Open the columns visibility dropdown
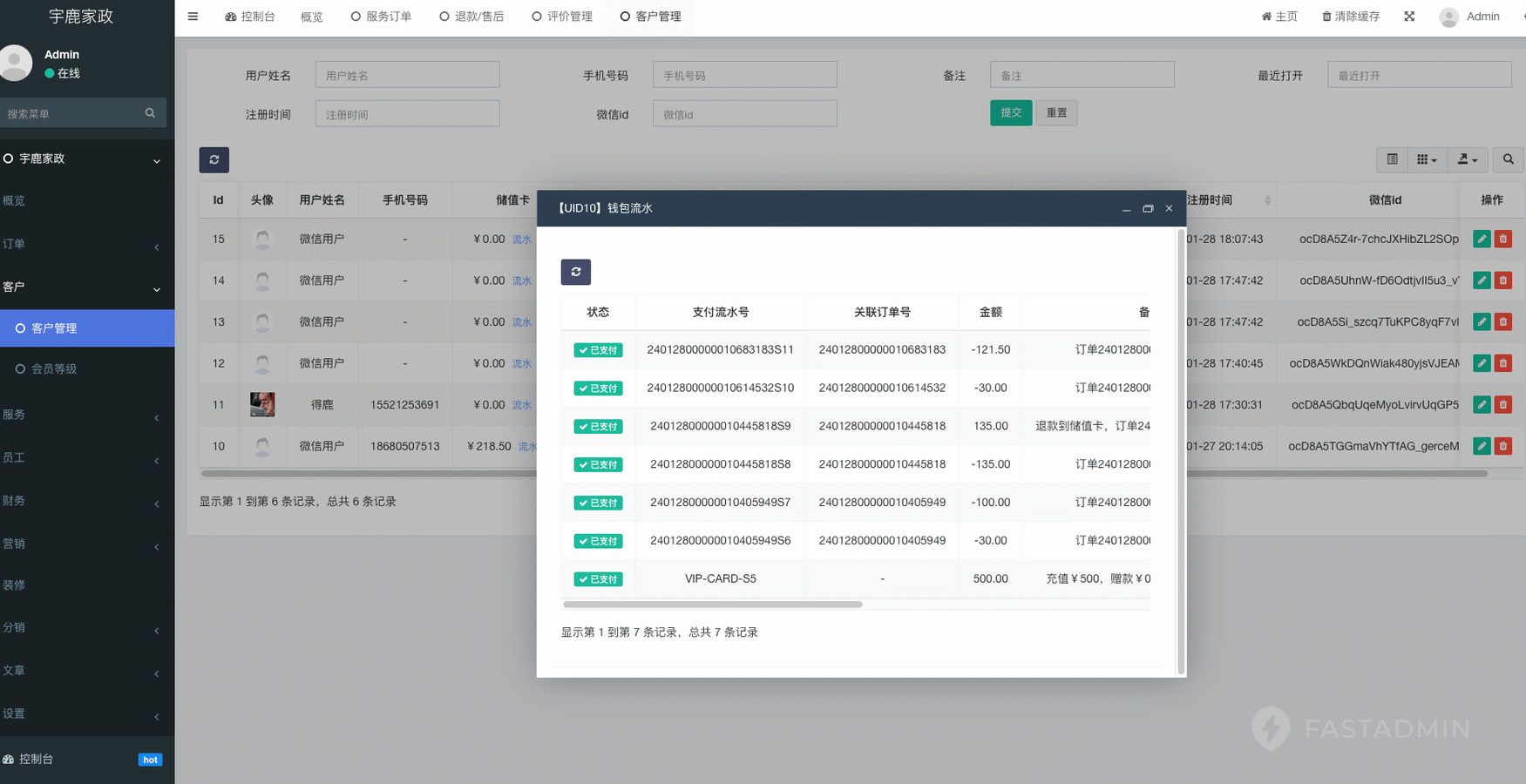This screenshot has width=1526, height=784. (x=1426, y=159)
